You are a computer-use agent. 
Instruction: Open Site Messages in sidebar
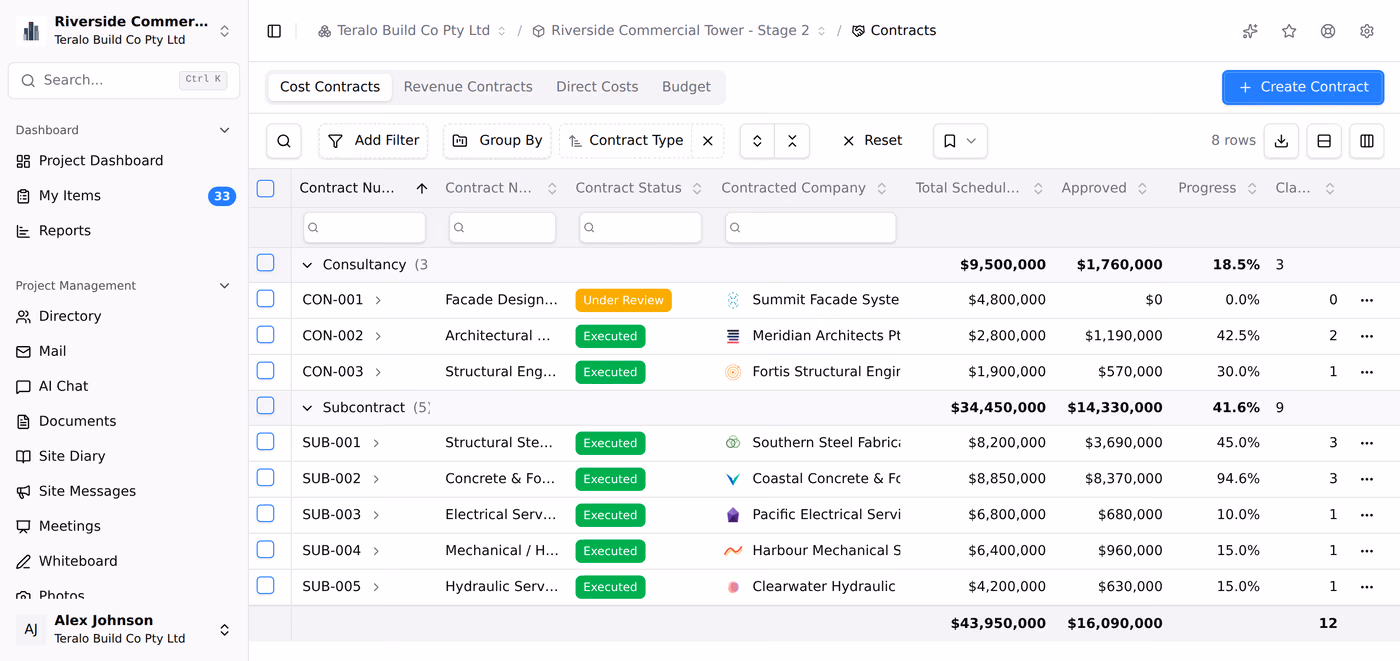click(124, 491)
